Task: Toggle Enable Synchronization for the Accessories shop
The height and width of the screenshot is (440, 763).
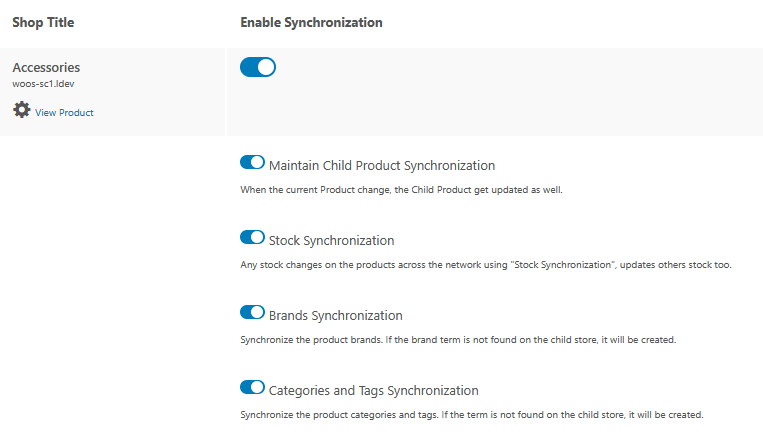Action: tap(258, 67)
